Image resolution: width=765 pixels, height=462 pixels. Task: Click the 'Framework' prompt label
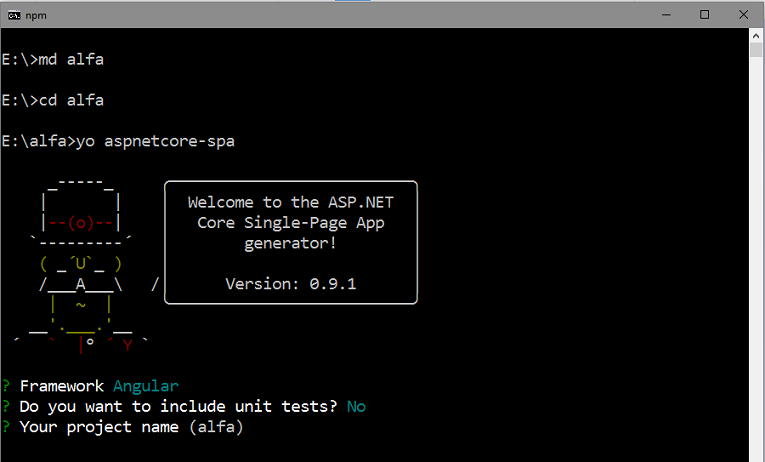pos(62,386)
